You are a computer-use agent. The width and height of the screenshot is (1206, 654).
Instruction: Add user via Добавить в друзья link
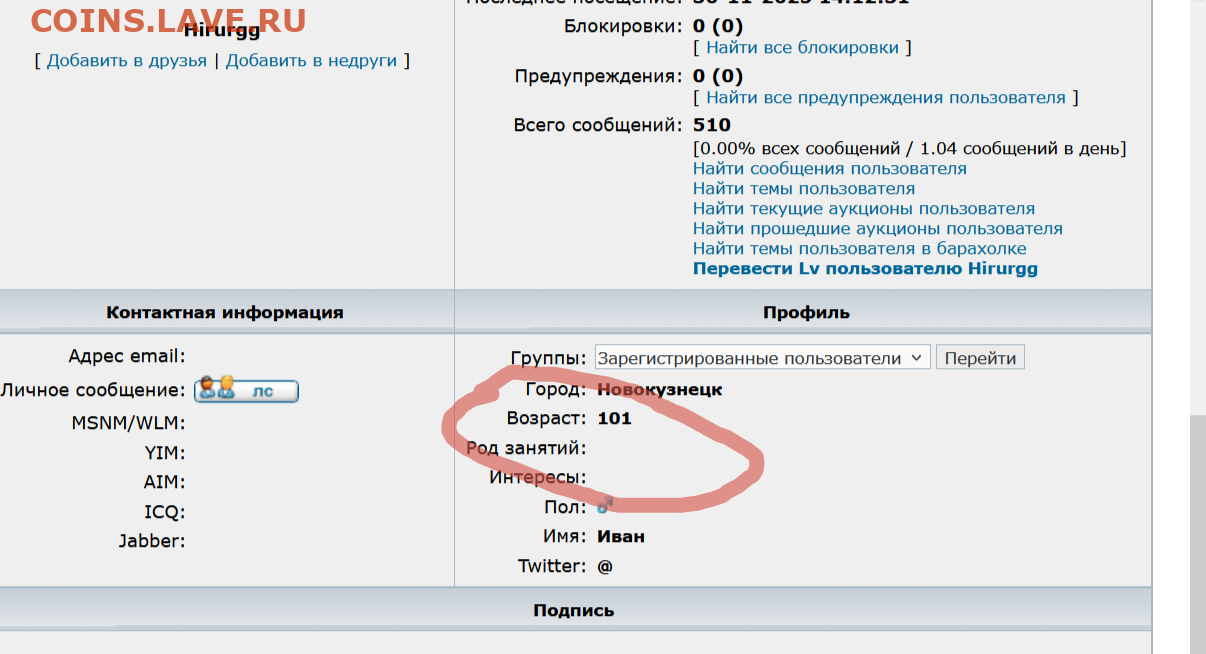point(127,61)
